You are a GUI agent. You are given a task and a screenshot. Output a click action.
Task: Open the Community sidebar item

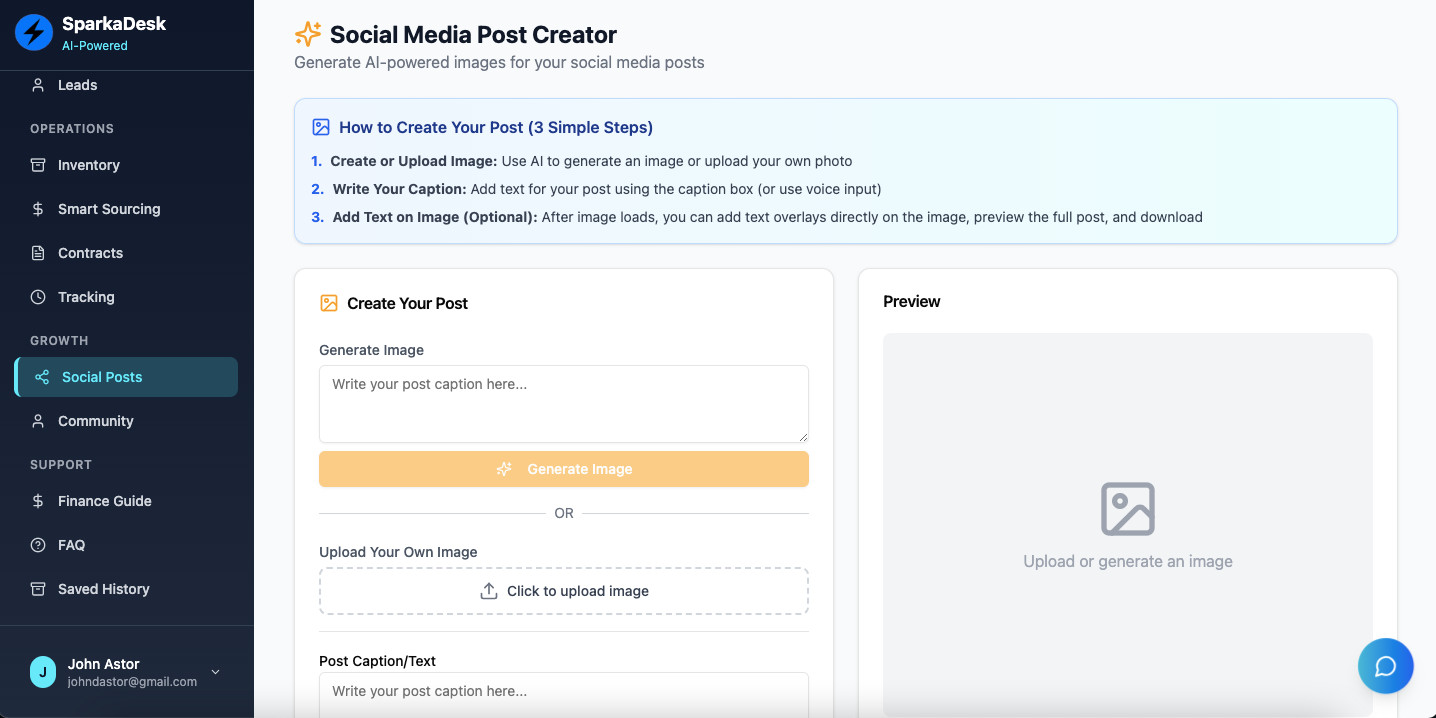pos(126,421)
